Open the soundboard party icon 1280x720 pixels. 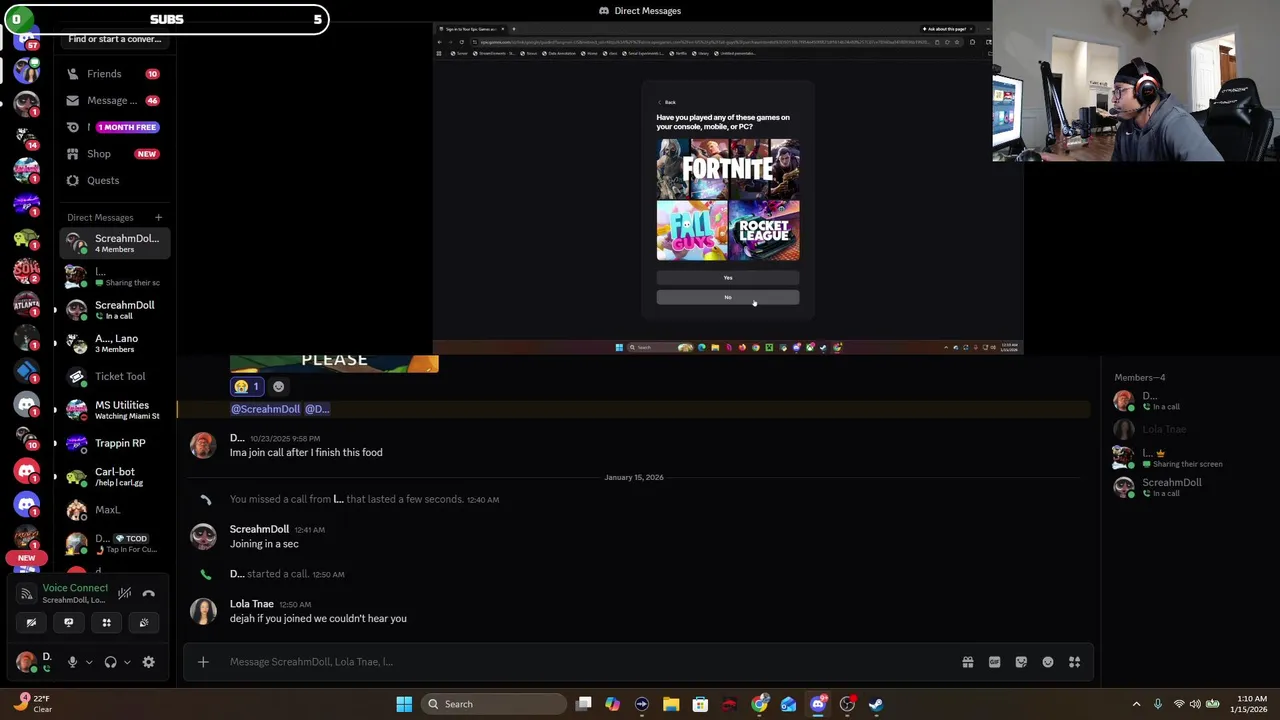(144, 622)
